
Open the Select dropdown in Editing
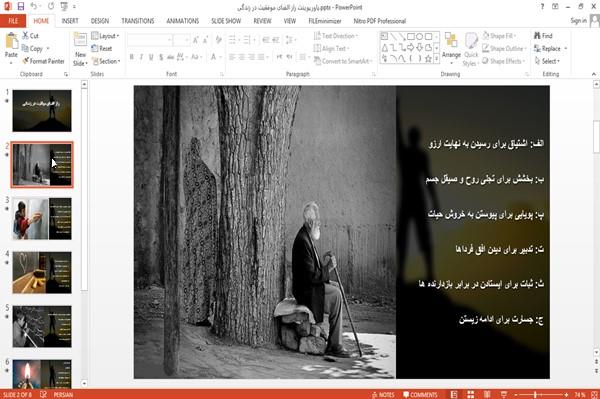click(x=547, y=61)
